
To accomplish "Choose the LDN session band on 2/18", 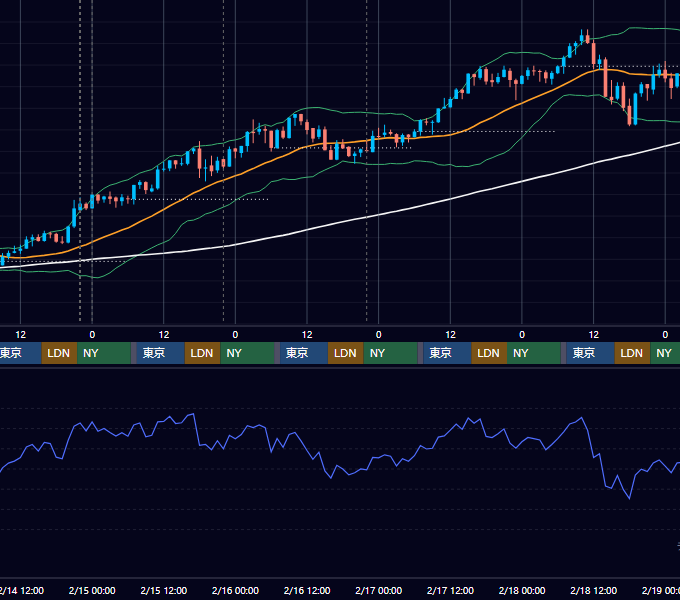I will (632, 353).
